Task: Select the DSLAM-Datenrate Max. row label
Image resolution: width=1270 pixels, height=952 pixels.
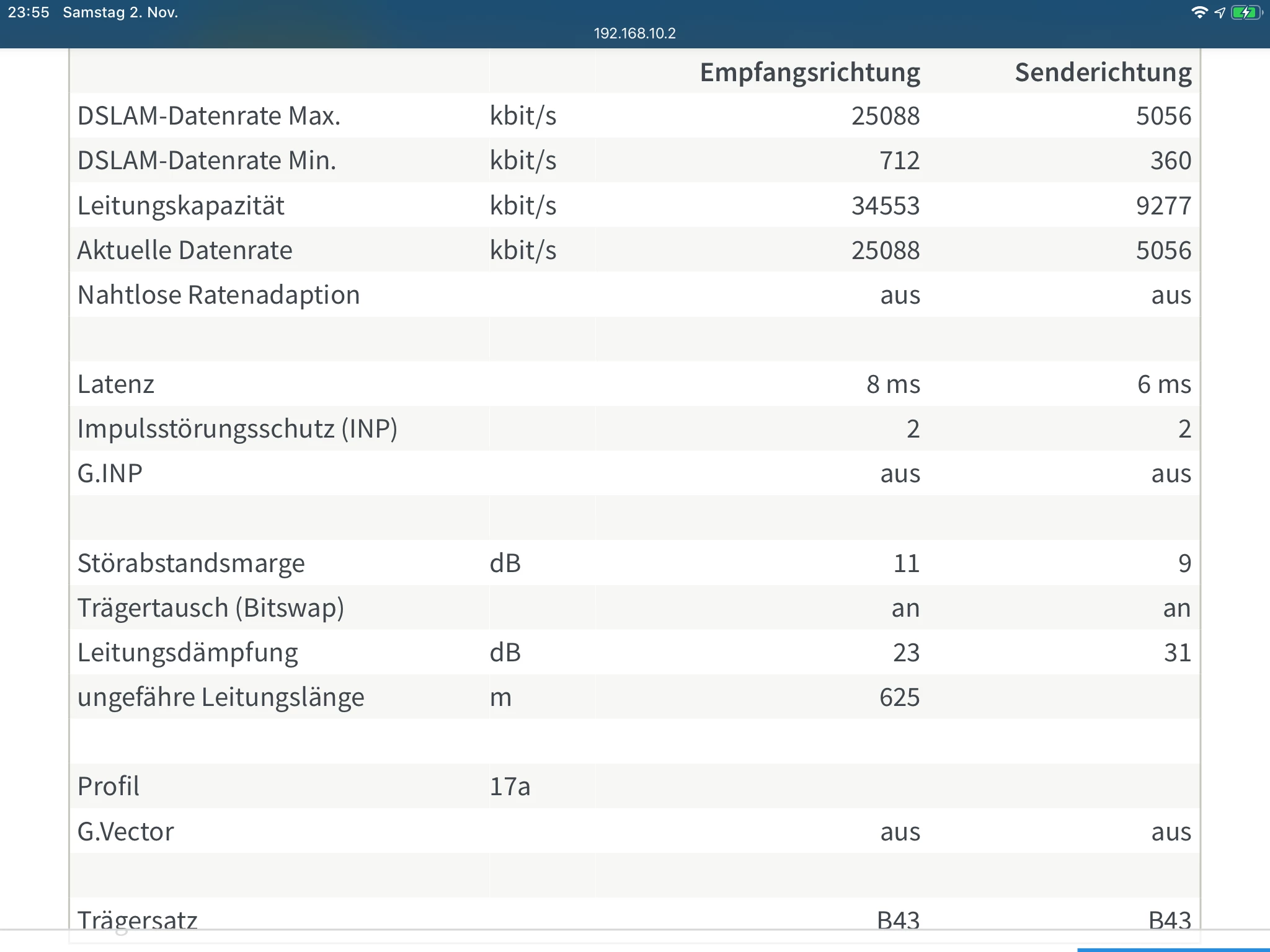Action: click(209, 116)
